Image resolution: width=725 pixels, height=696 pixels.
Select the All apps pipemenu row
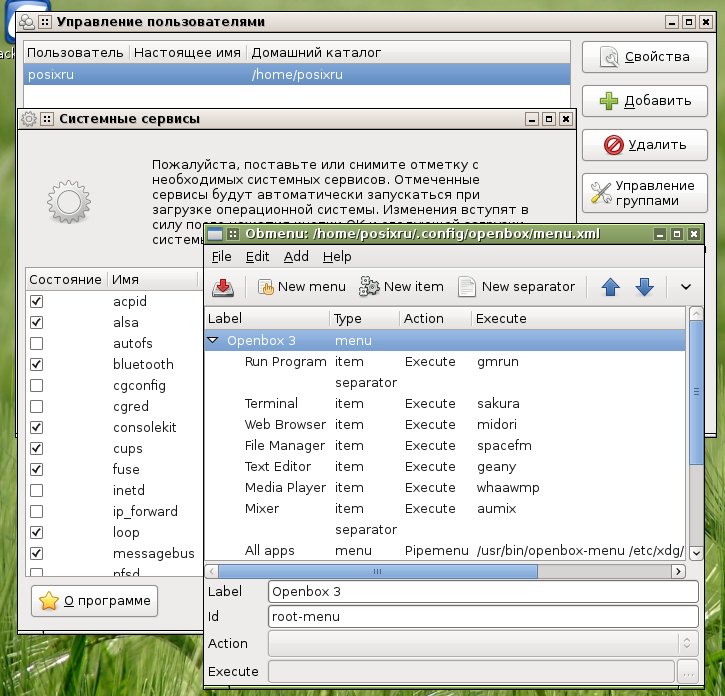point(444,550)
